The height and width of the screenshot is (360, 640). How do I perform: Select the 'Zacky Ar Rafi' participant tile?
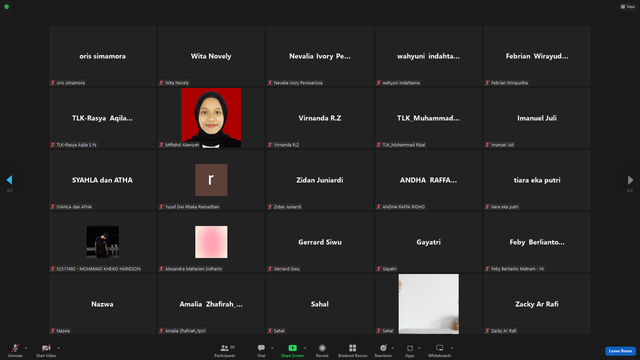click(537, 304)
